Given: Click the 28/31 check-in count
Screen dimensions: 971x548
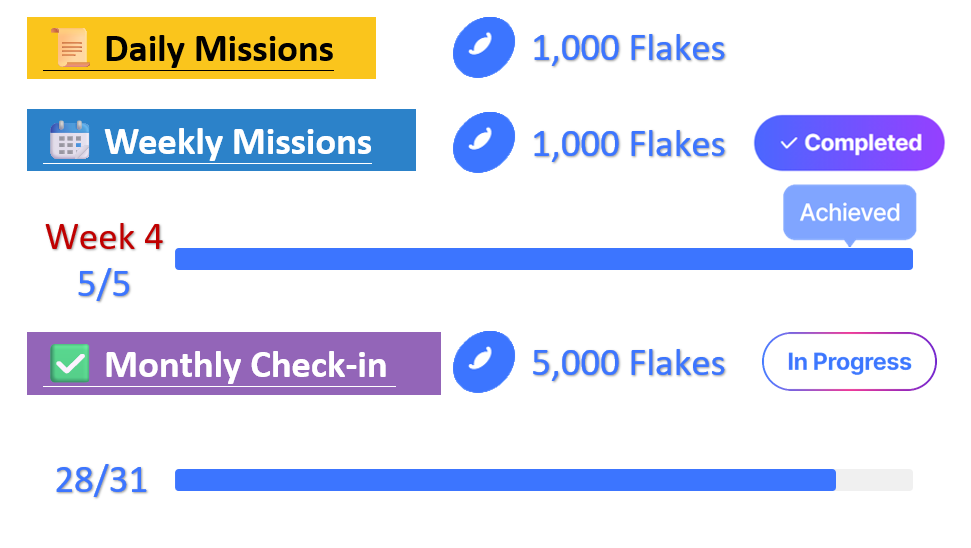Looking at the screenshot, I should (101, 480).
